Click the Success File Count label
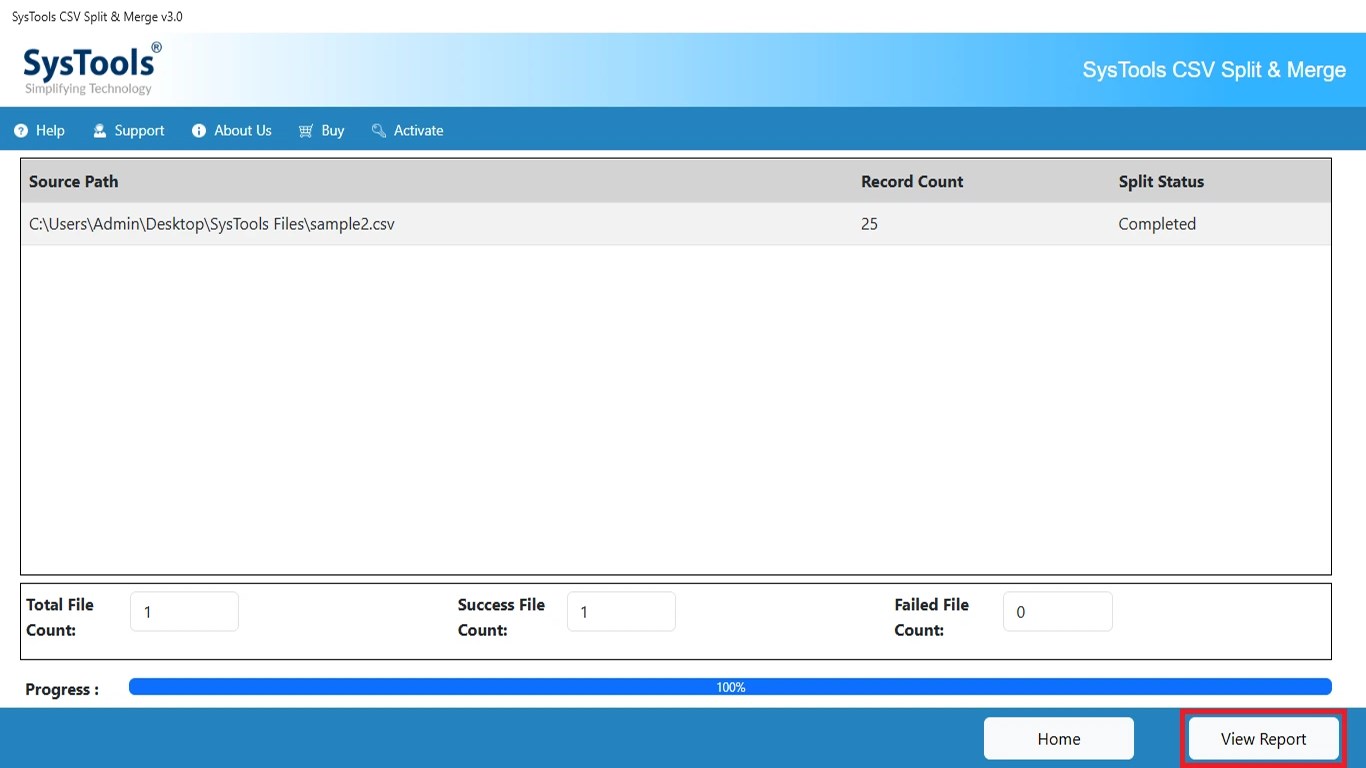 click(501, 617)
